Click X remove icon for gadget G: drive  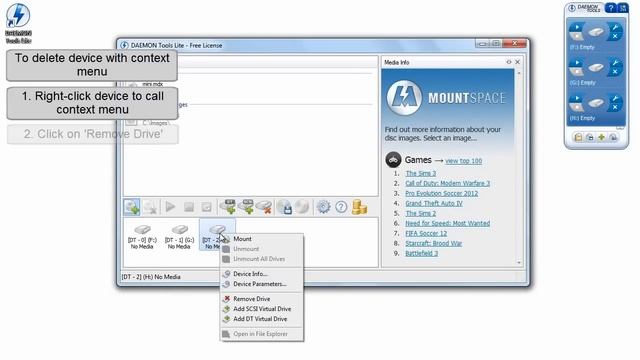pyautogui.click(x=615, y=72)
